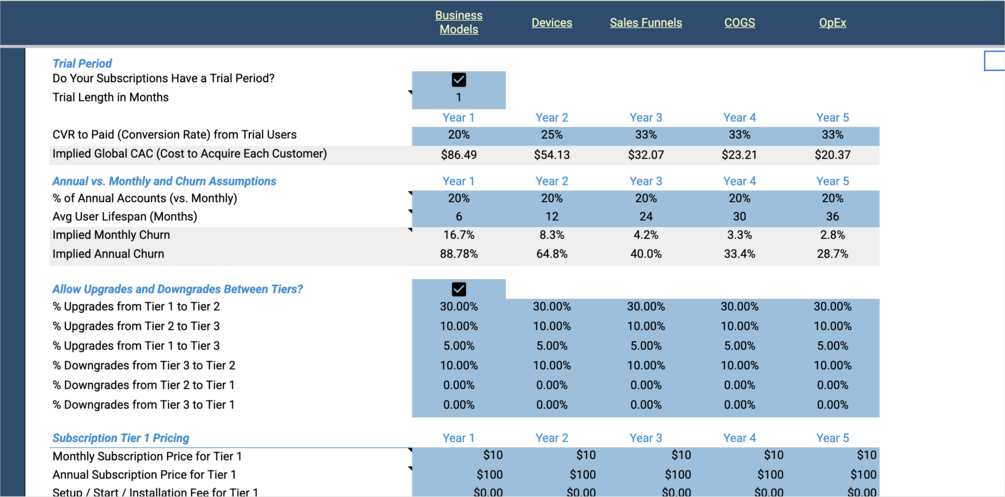The height and width of the screenshot is (497, 1005).
Task: Click Implied Monthly Churn 2.8% cell
Action: click(x=833, y=235)
